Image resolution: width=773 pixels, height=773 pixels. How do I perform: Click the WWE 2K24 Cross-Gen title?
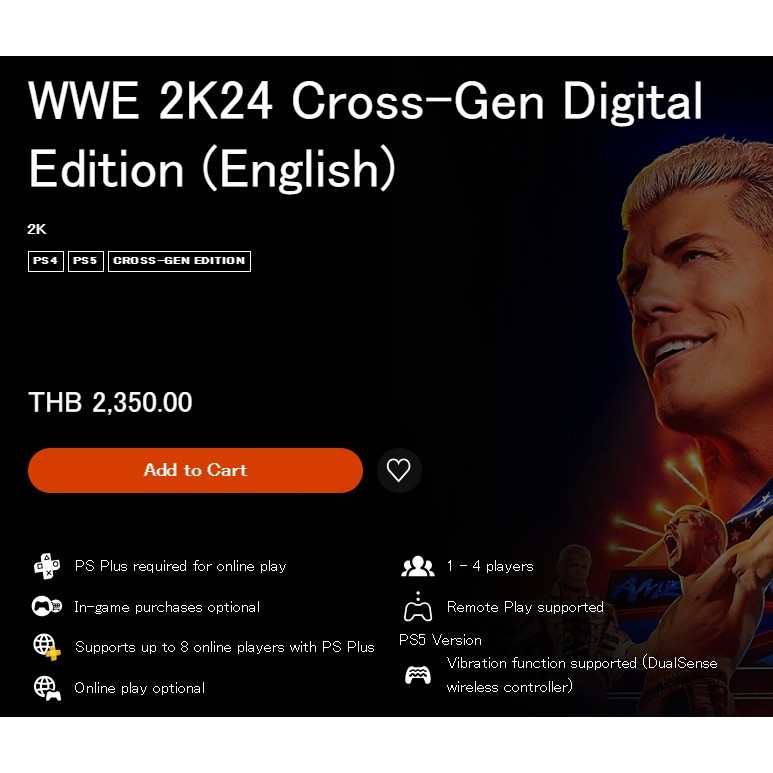click(x=365, y=134)
